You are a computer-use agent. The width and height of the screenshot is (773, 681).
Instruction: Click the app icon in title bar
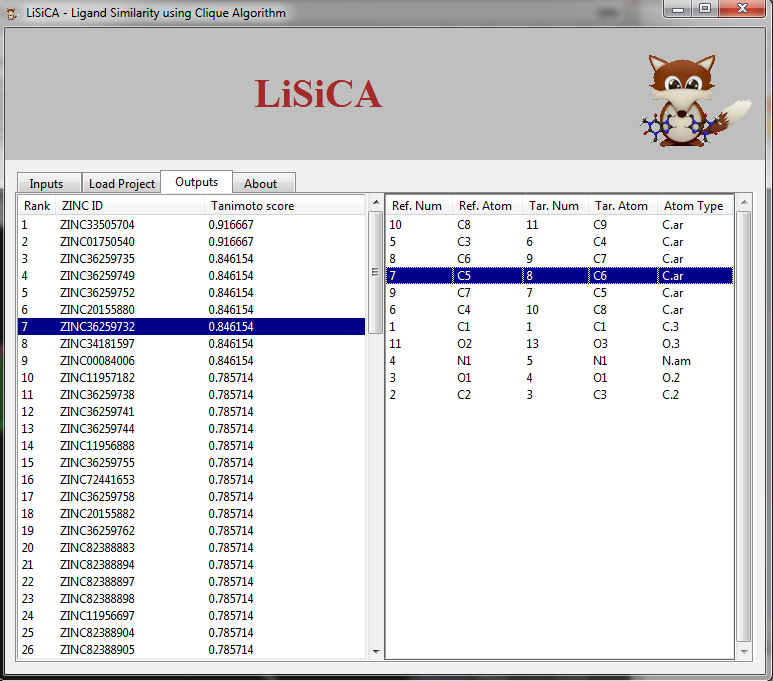(x=12, y=13)
